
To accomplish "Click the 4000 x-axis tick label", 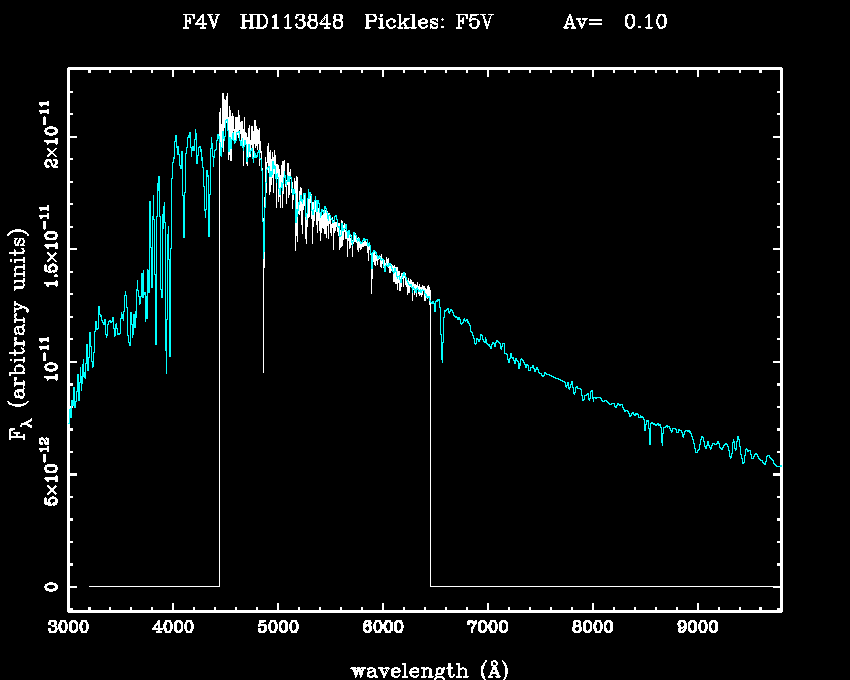I will point(173,628).
